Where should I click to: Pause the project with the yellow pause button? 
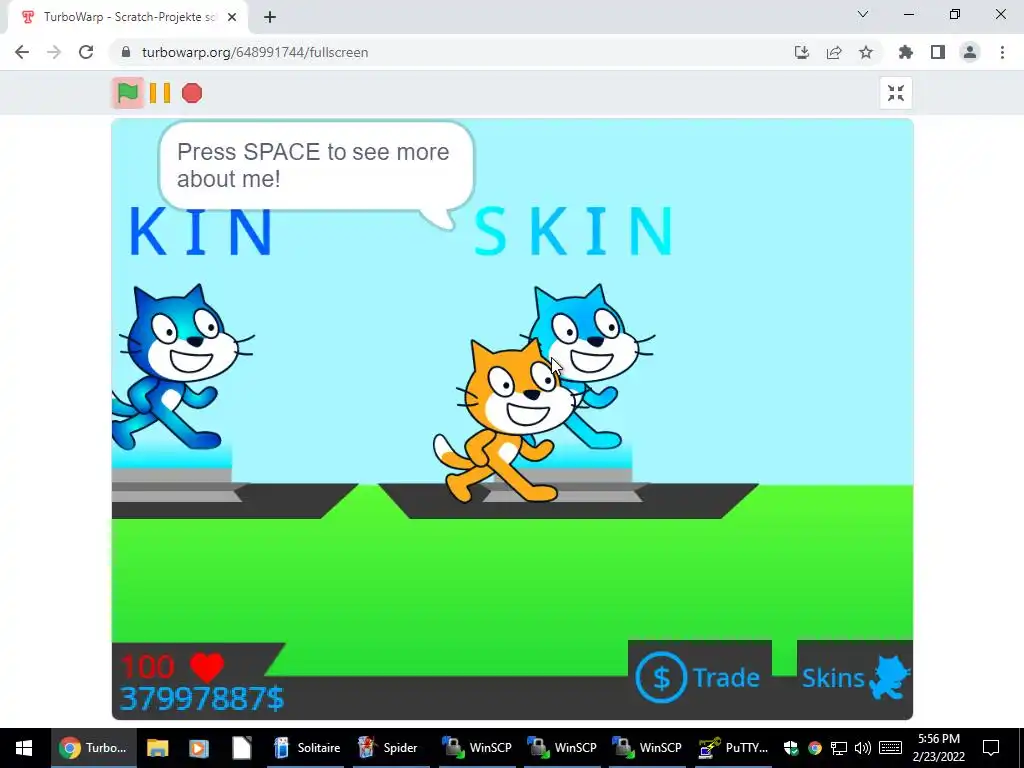(x=160, y=93)
